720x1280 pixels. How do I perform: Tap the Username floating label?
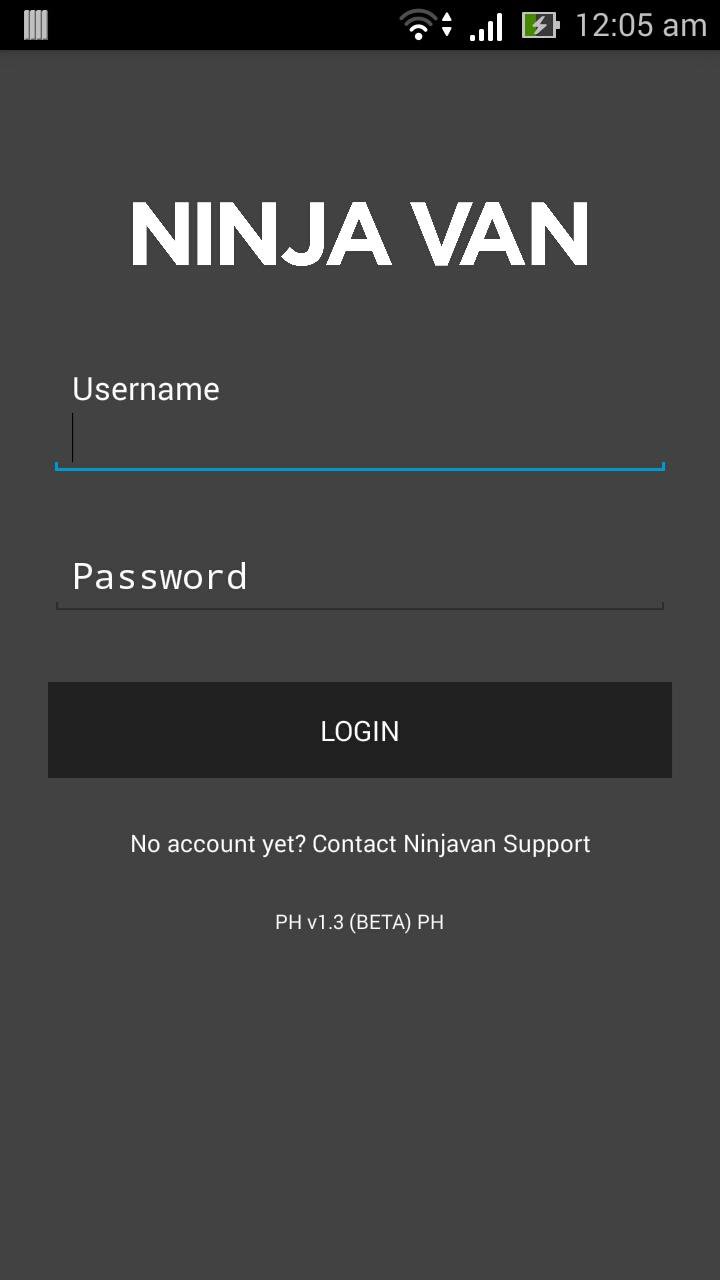coord(146,389)
